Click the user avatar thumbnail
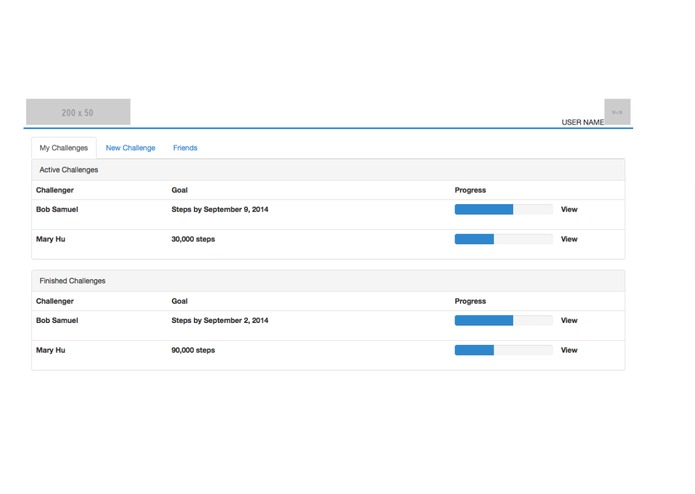Screen dimensions: 695x494 pos(617,112)
